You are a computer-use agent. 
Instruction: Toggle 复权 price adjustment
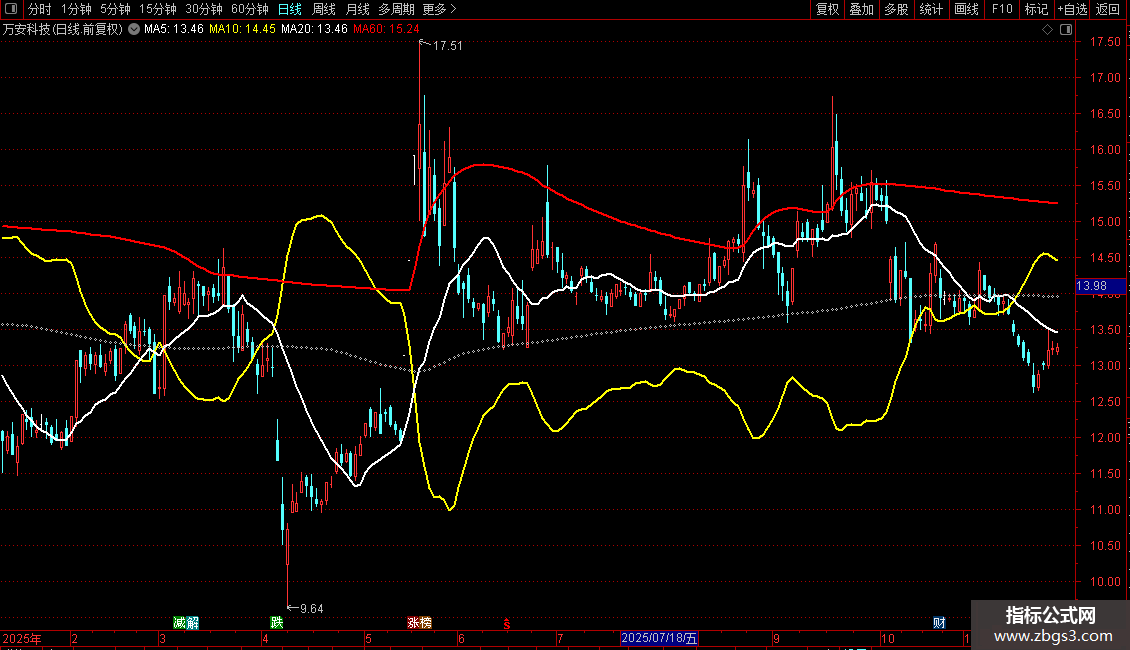tap(827, 9)
